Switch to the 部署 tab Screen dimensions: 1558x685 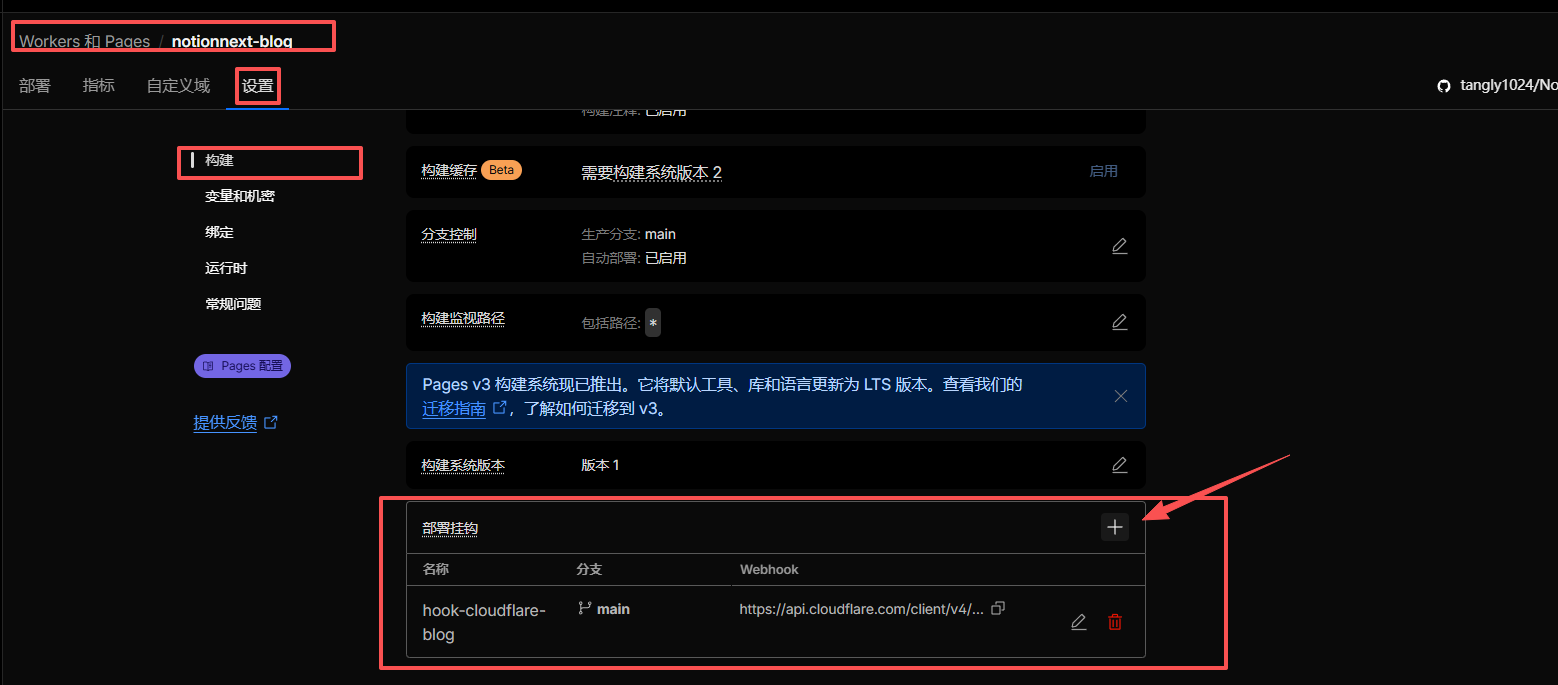35,86
